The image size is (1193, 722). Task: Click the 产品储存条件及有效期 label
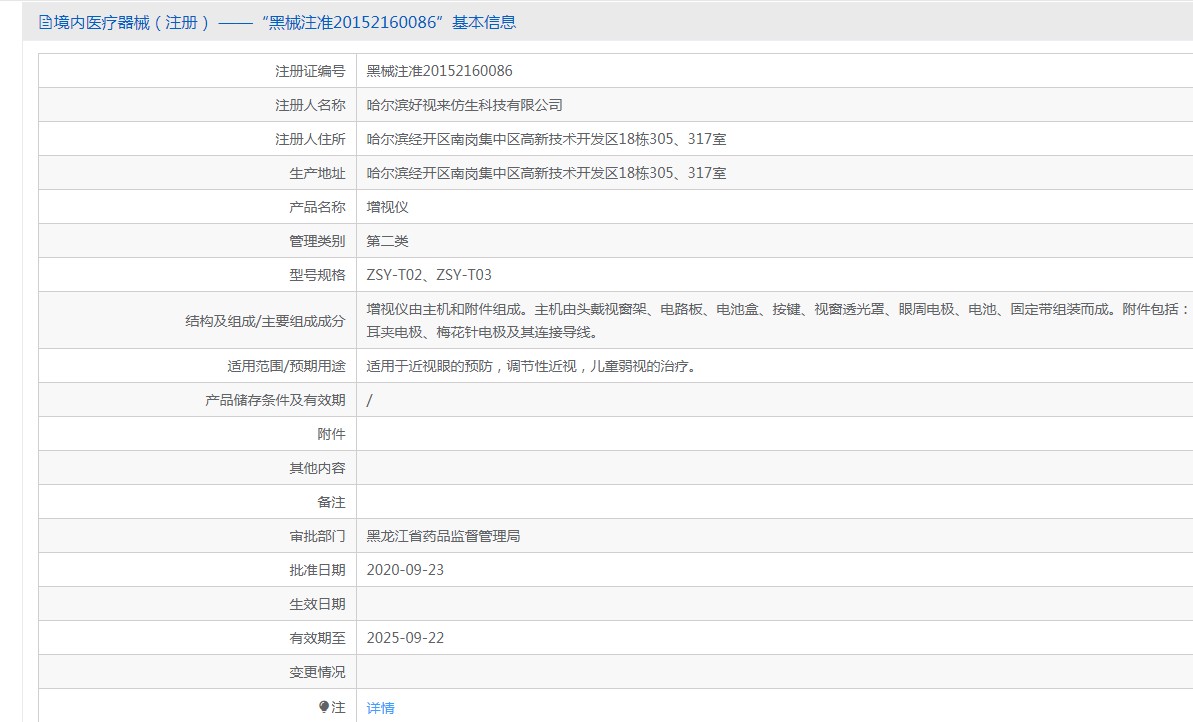coord(275,400)
